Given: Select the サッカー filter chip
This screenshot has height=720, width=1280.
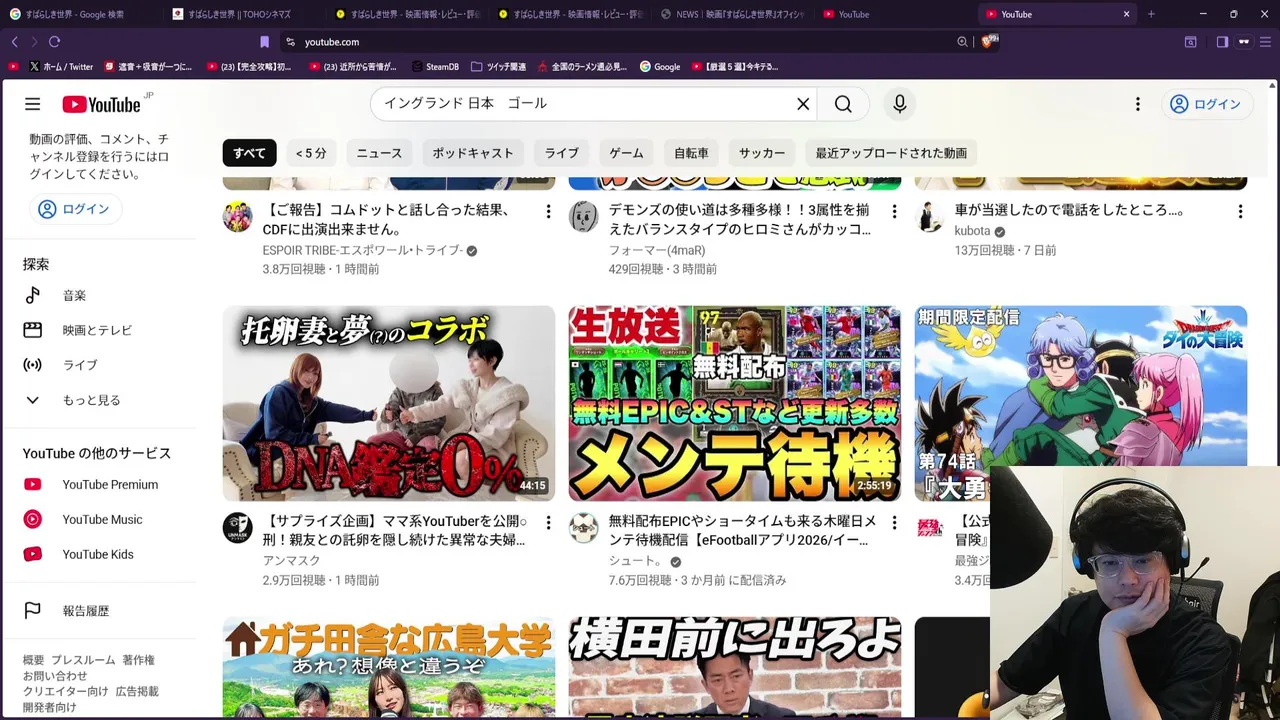Looking at the screenshot, I should coord(762,153).
